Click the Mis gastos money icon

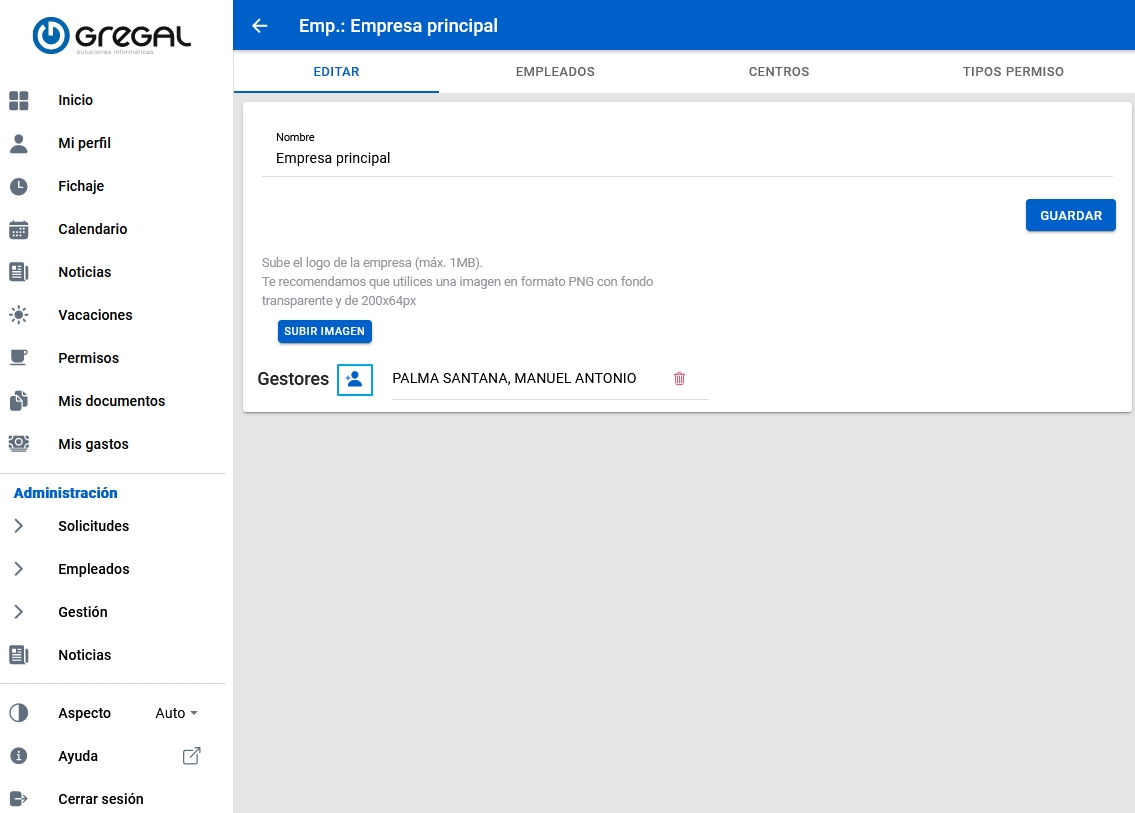pyautogui.click(x=19, y=444)
